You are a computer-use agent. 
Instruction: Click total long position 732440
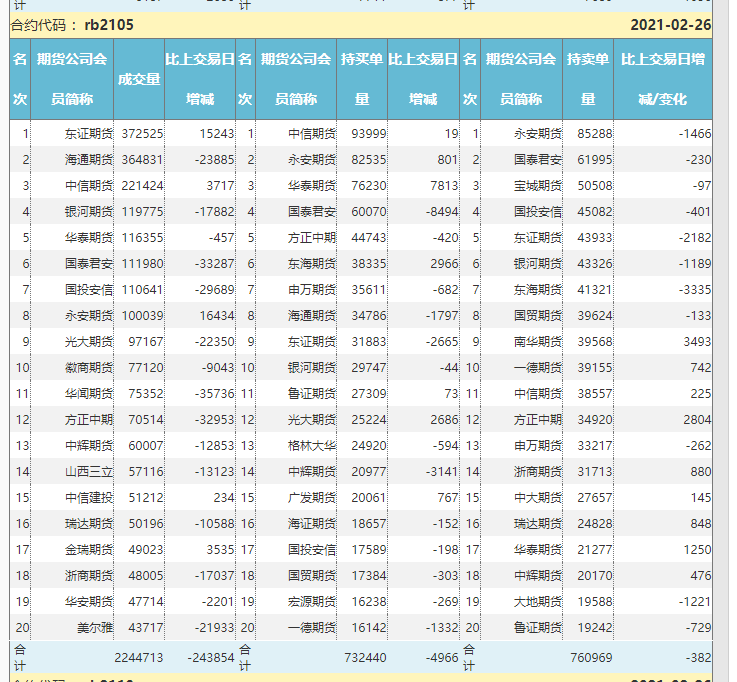coord(365,658)
